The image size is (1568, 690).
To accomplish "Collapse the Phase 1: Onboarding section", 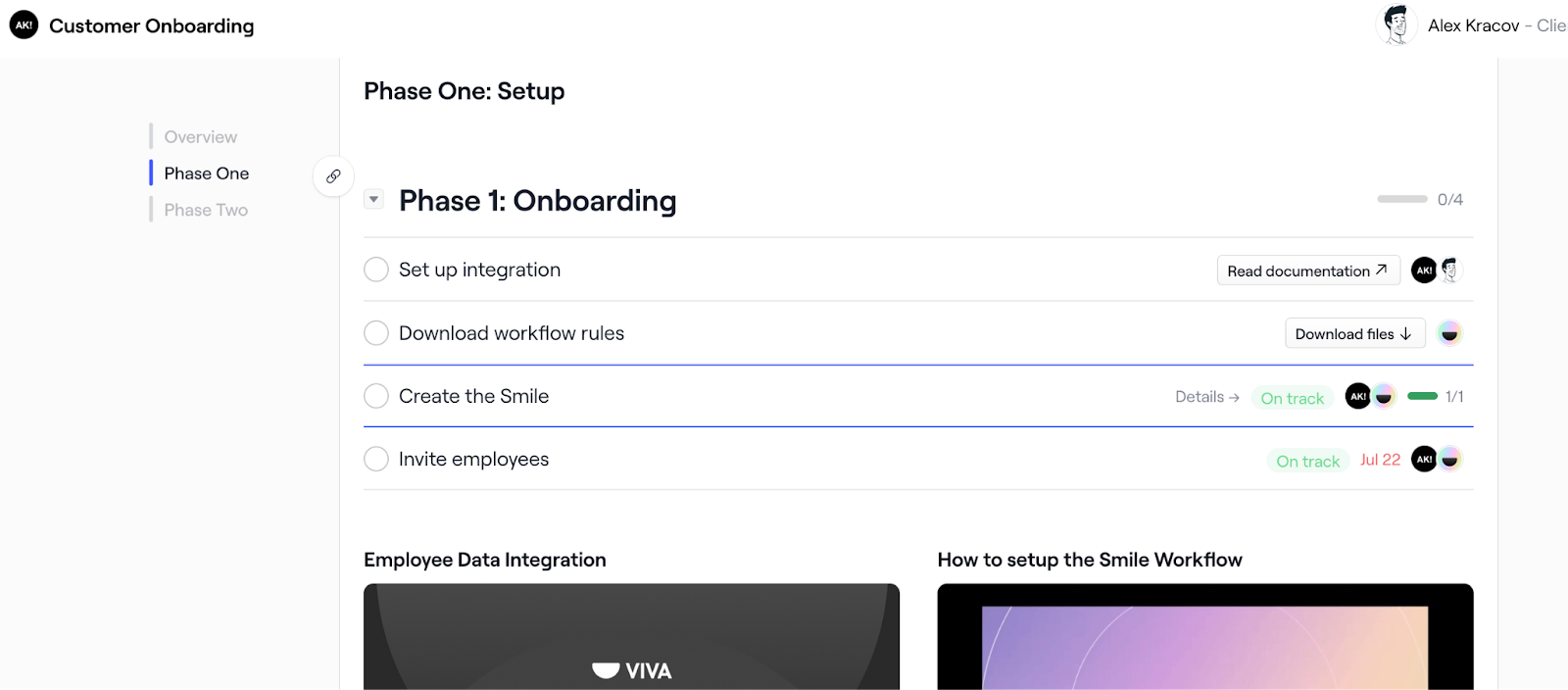I will point(373,198).
